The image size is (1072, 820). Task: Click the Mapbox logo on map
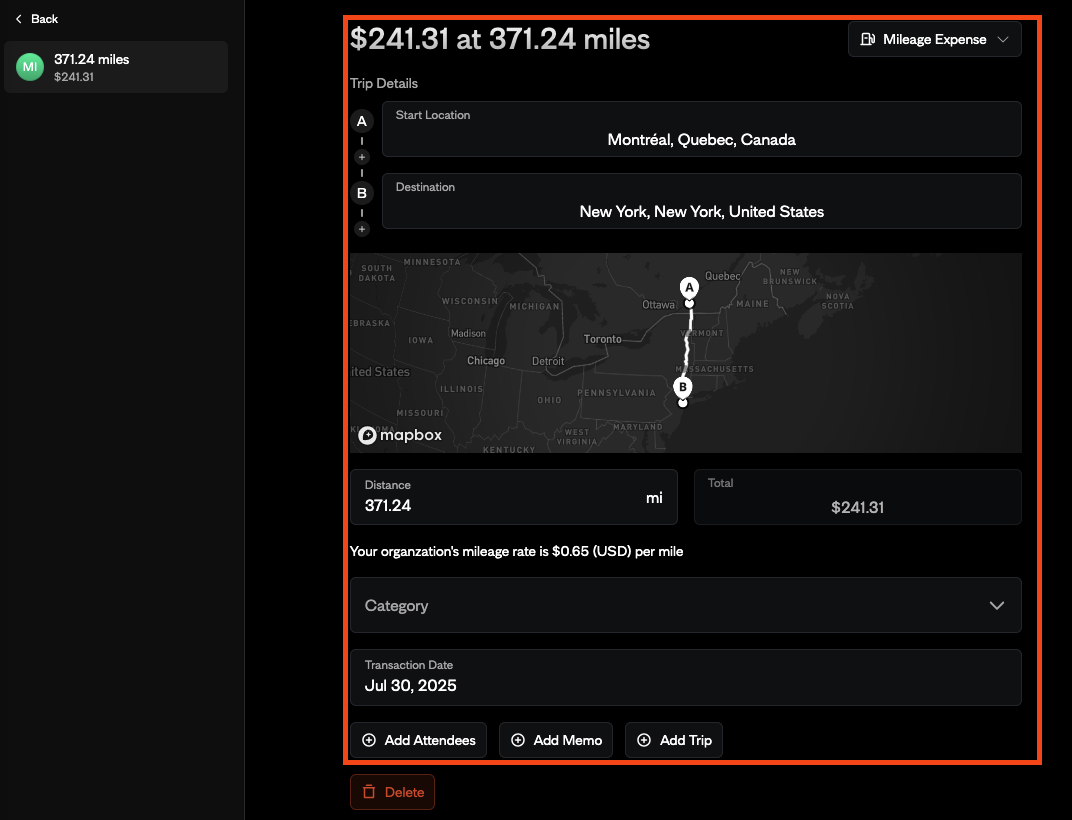tap(400, 435)
